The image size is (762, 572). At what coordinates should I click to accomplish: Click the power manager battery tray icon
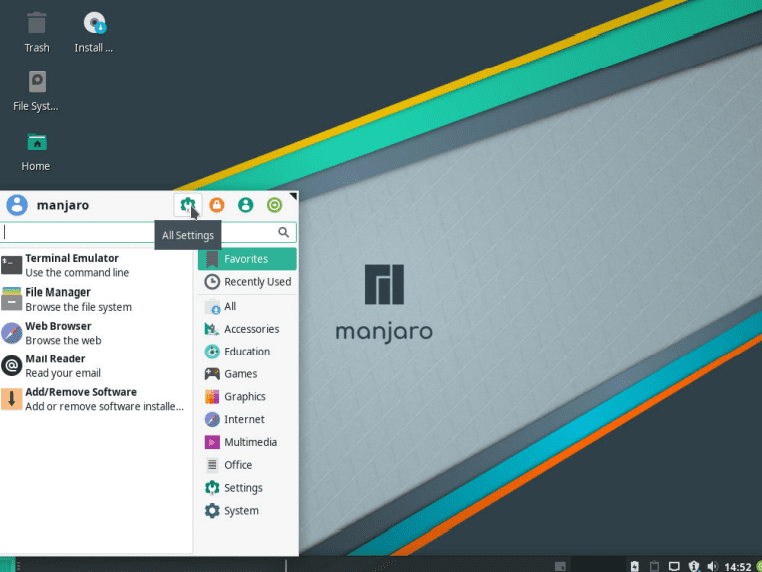pos(635,566)
